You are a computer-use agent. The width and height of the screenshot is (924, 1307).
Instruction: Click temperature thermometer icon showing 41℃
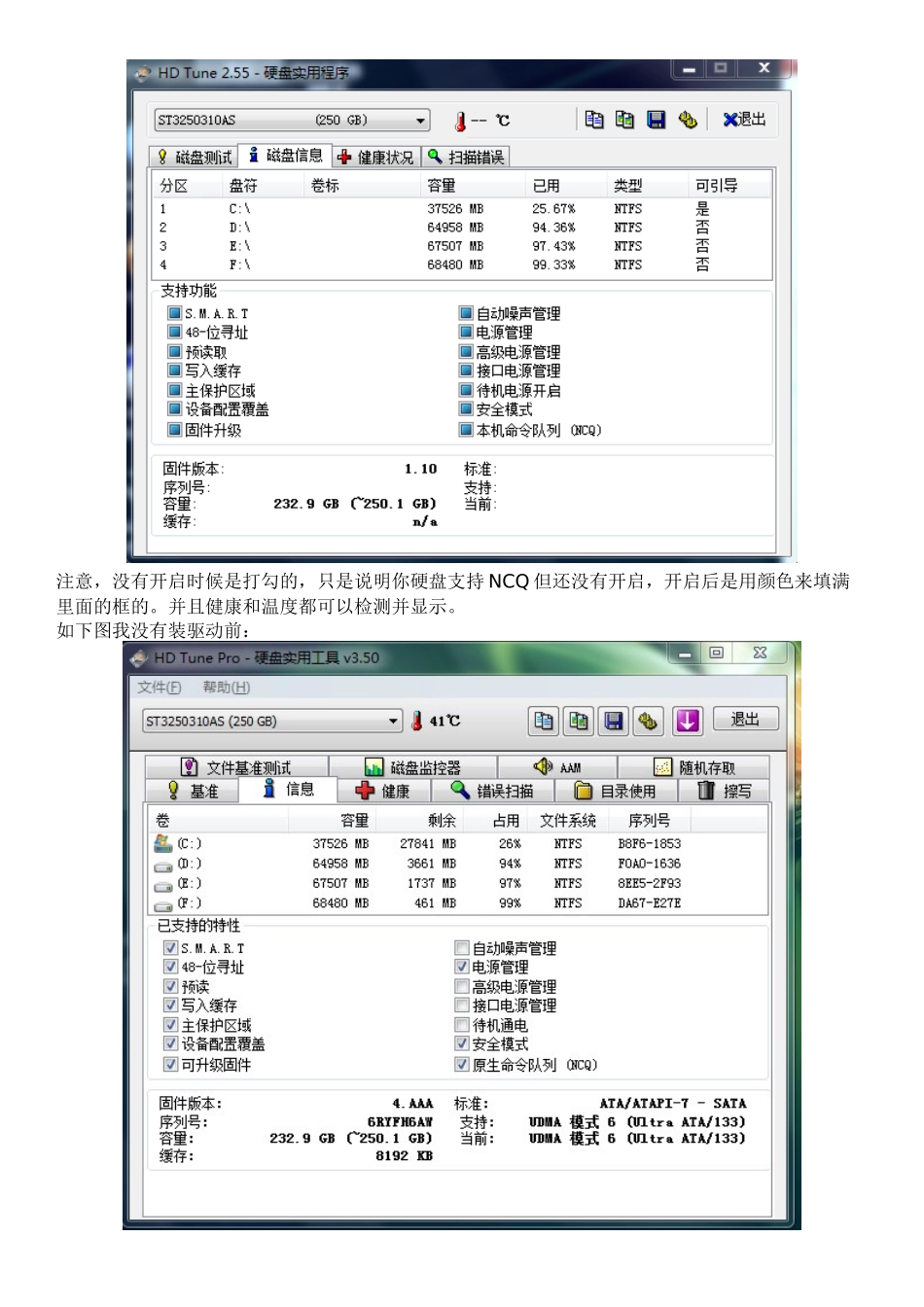pyautogui.click(x=417, y=722)
